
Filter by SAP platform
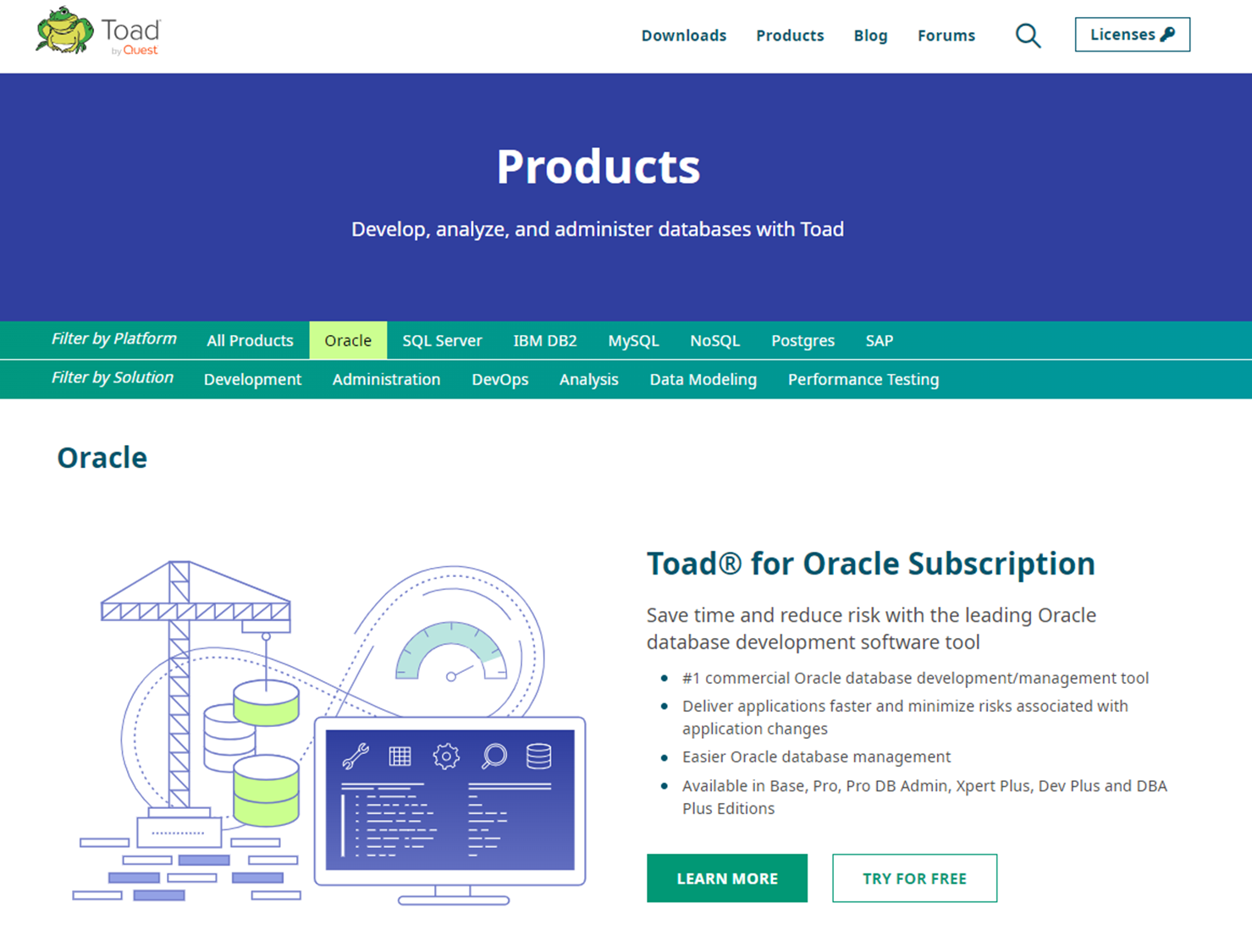(x=879, y=340)
